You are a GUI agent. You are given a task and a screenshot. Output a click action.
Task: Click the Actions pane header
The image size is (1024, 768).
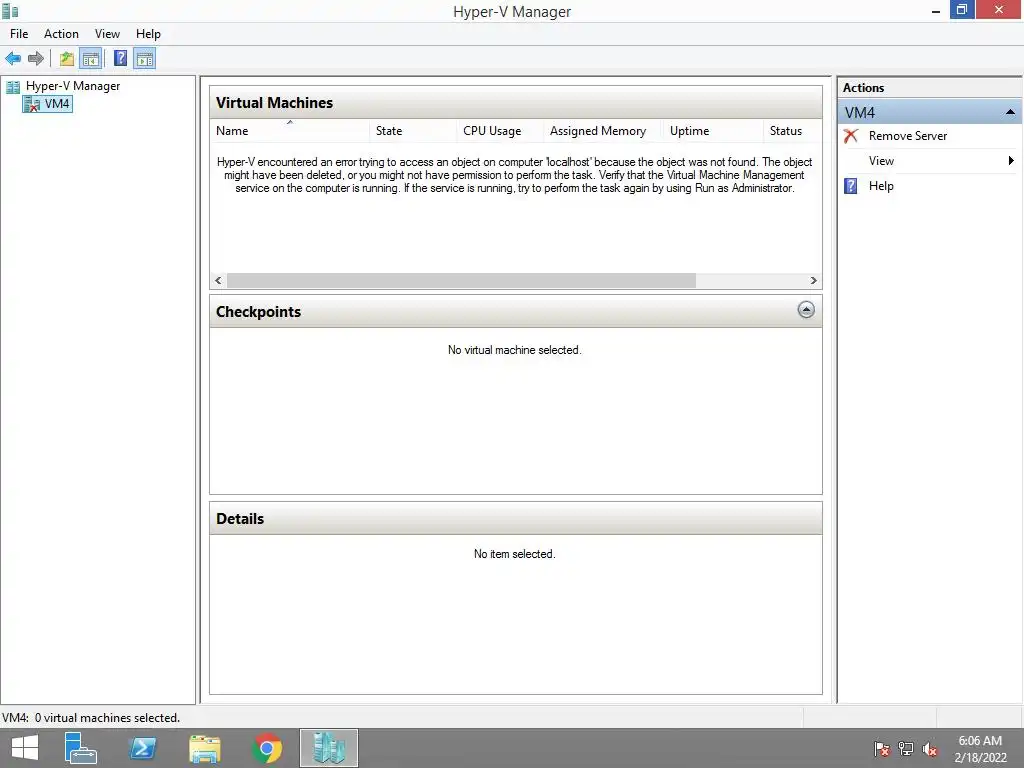[930, 88]
